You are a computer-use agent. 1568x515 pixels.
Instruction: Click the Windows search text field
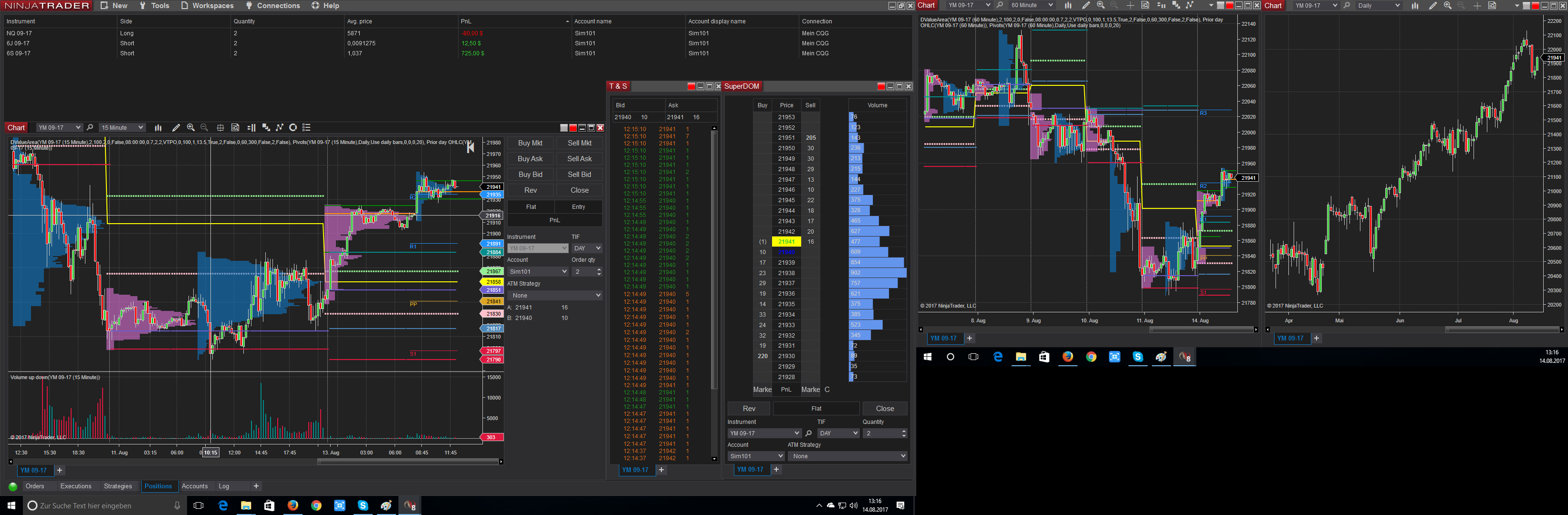coord(104,506)
